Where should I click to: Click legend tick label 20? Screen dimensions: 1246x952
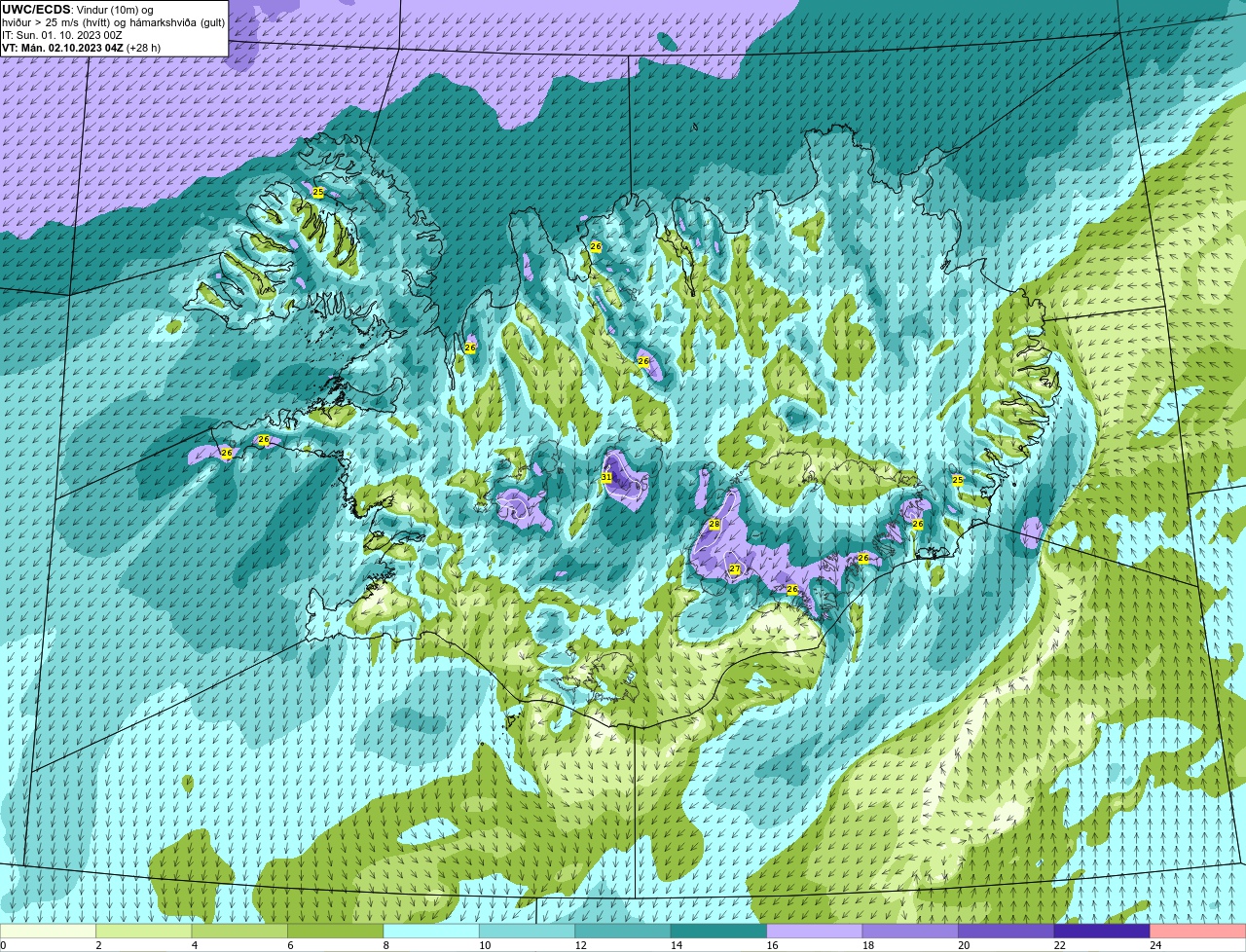point(964,945)
